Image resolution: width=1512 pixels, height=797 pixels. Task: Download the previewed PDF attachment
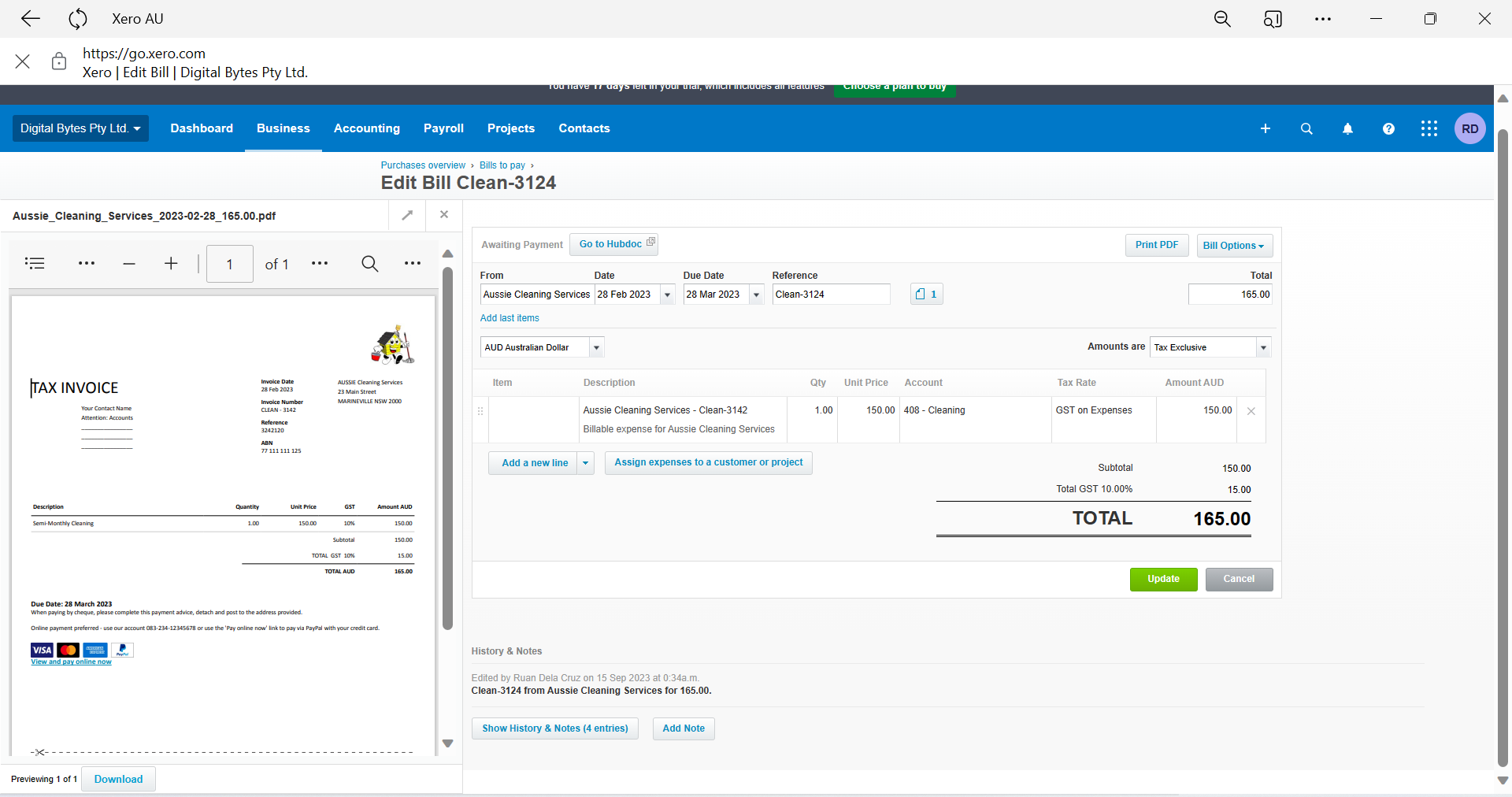118,779
